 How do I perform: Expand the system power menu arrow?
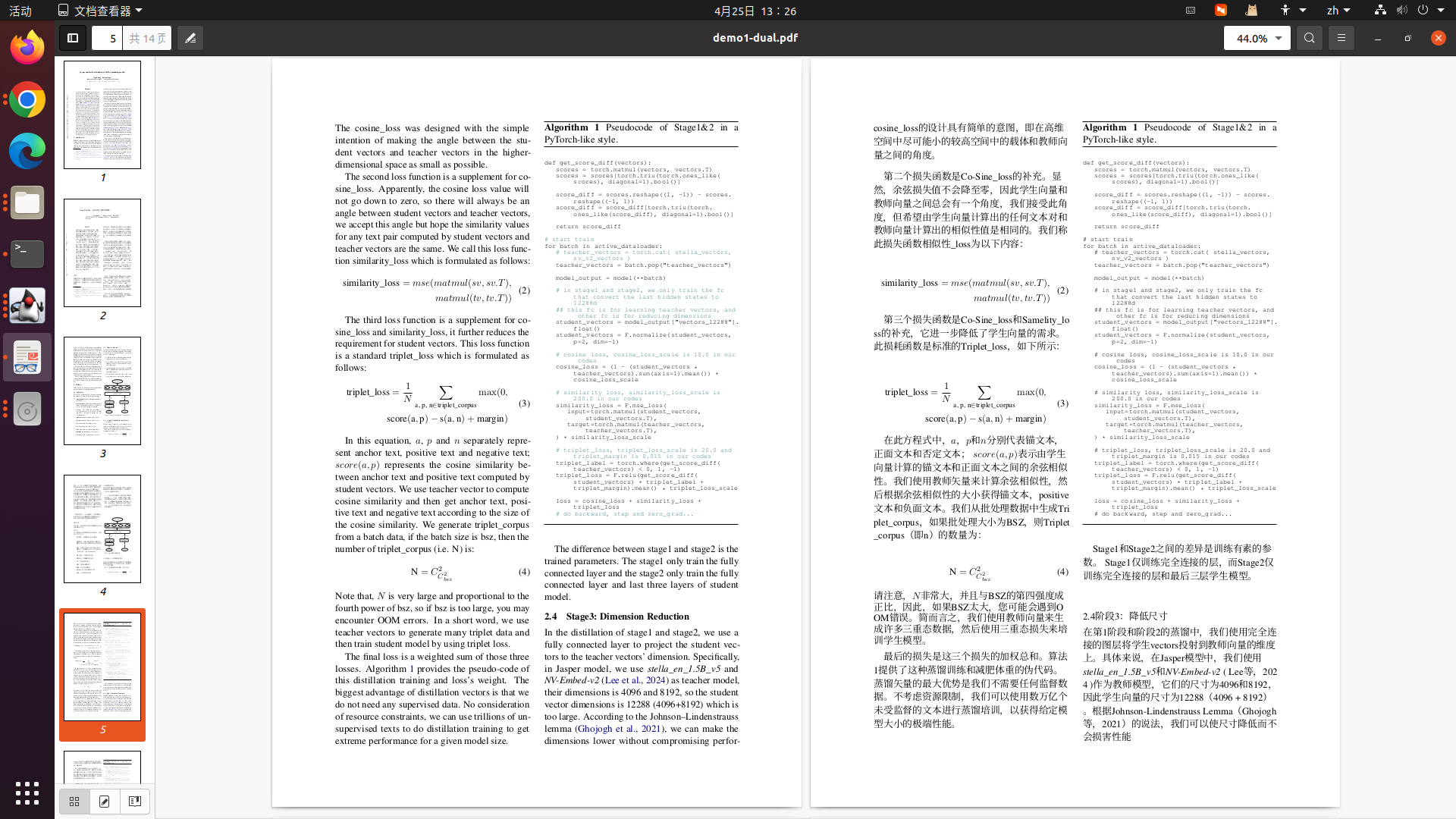point(1441,11)
